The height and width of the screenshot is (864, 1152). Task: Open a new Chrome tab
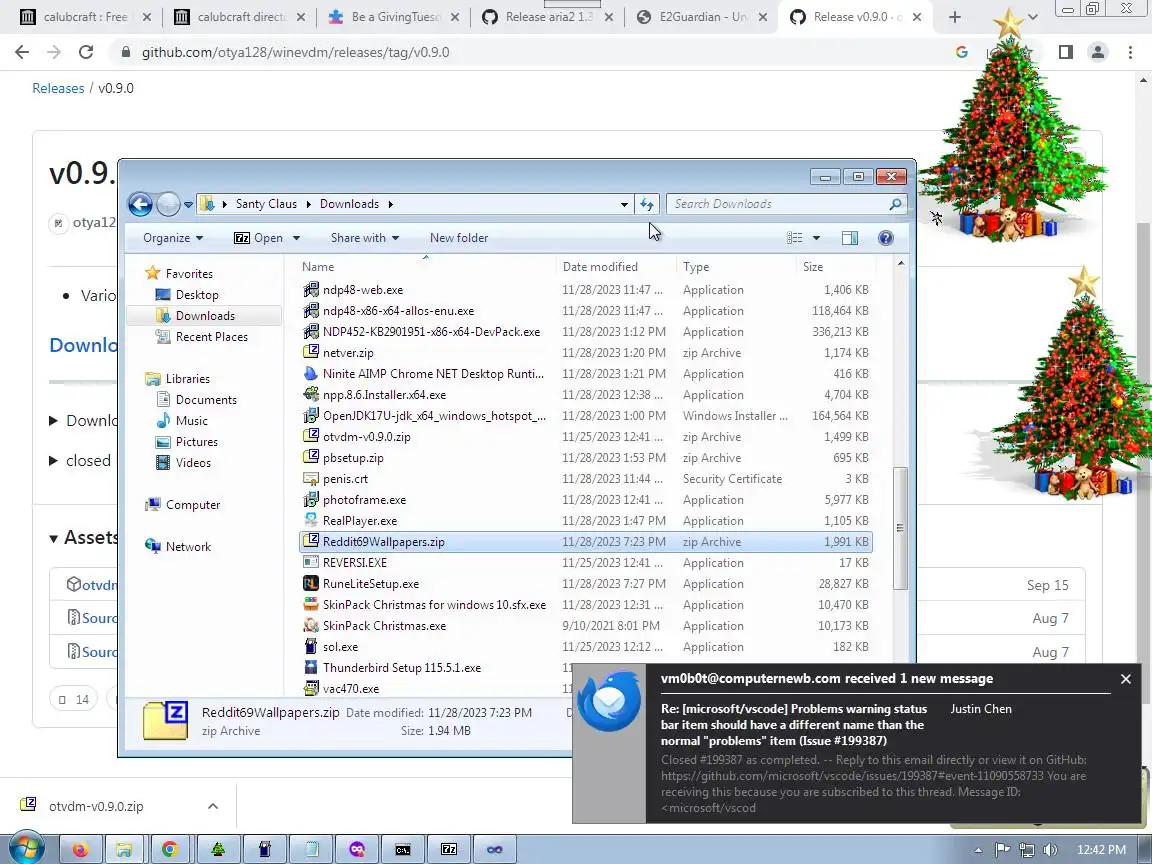954,17
